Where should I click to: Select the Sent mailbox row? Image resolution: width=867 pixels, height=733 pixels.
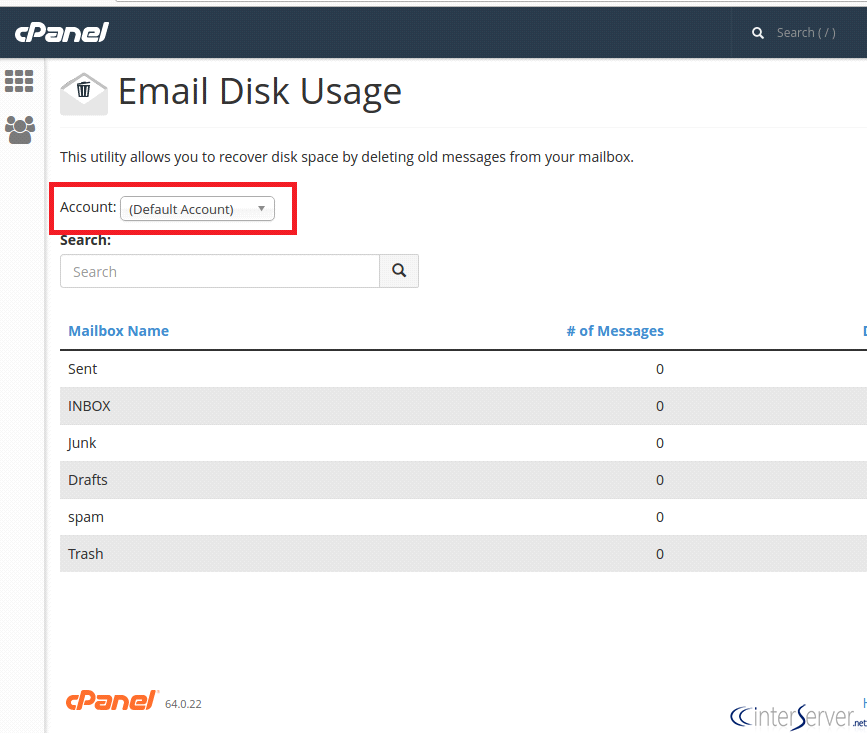click(82, 368)
